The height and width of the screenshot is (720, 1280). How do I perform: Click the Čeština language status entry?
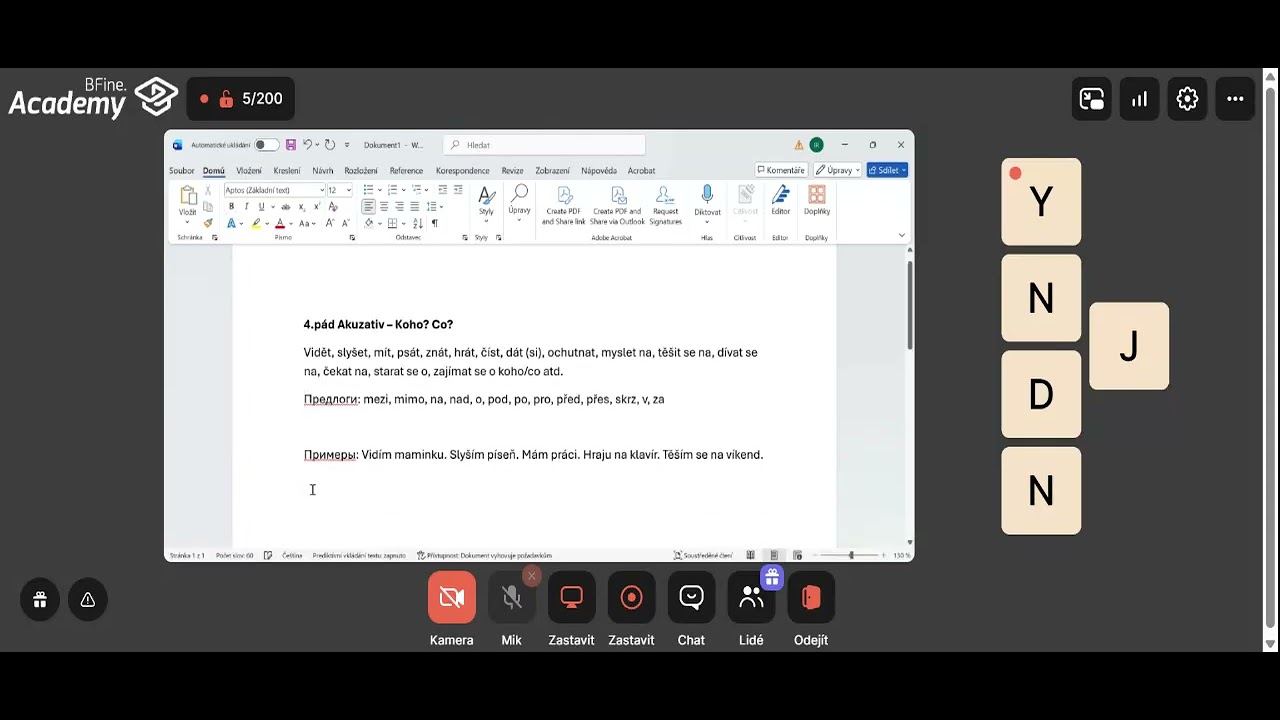pos(292,555)
